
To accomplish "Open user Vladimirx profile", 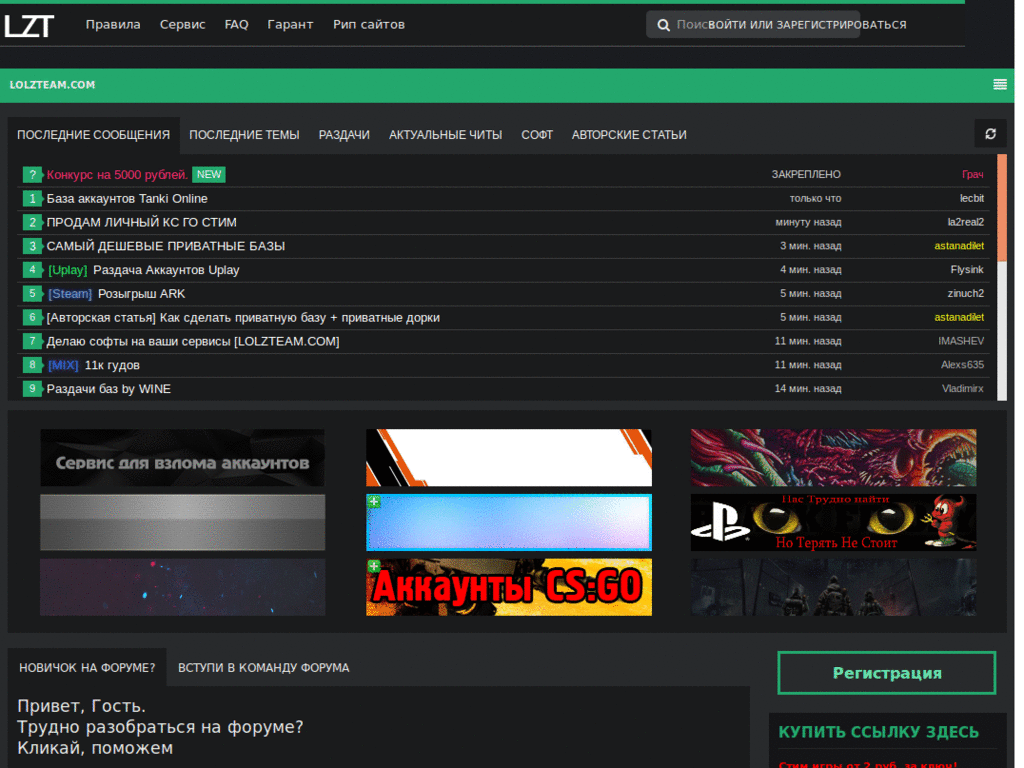I will point(963,389).
